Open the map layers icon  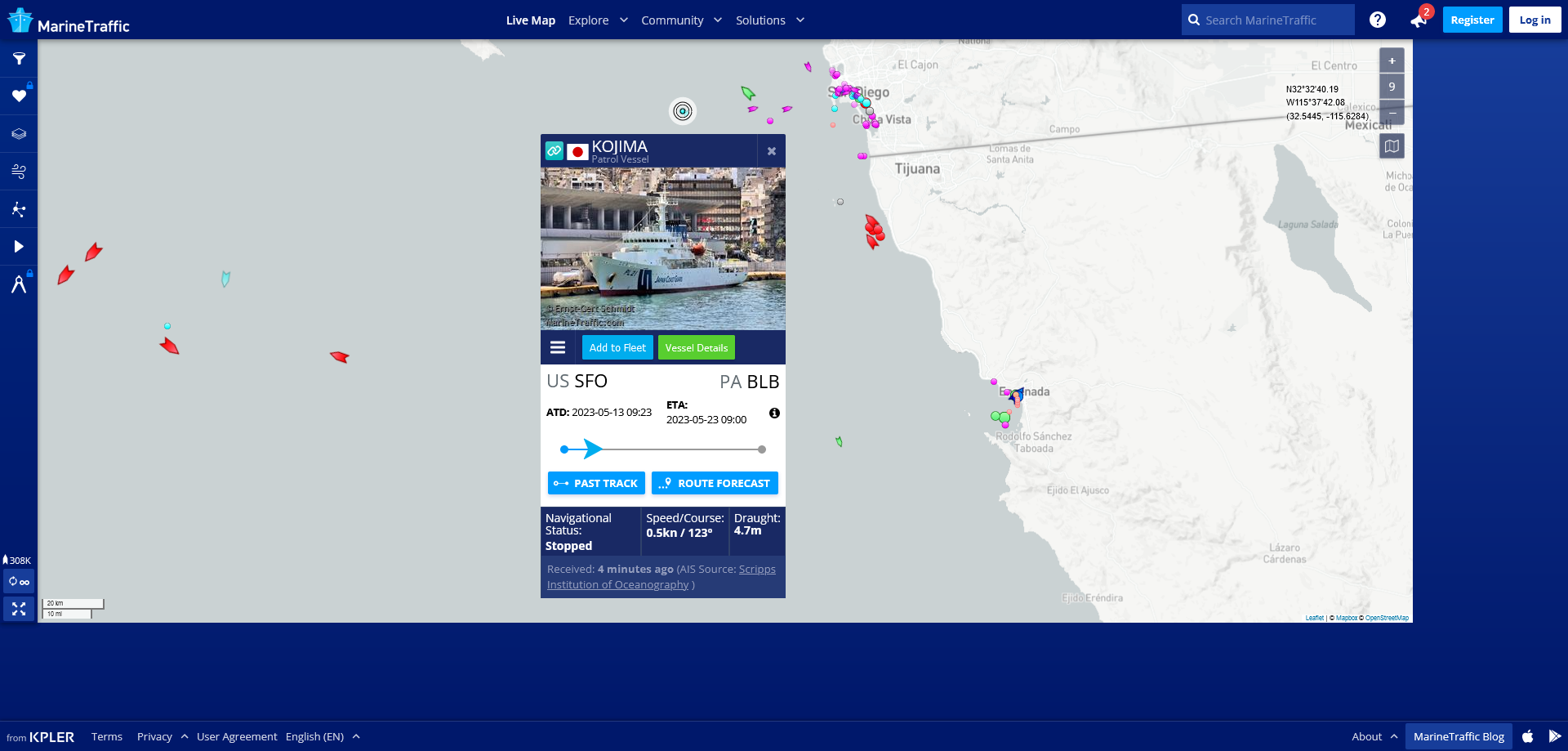coord(19,134)
